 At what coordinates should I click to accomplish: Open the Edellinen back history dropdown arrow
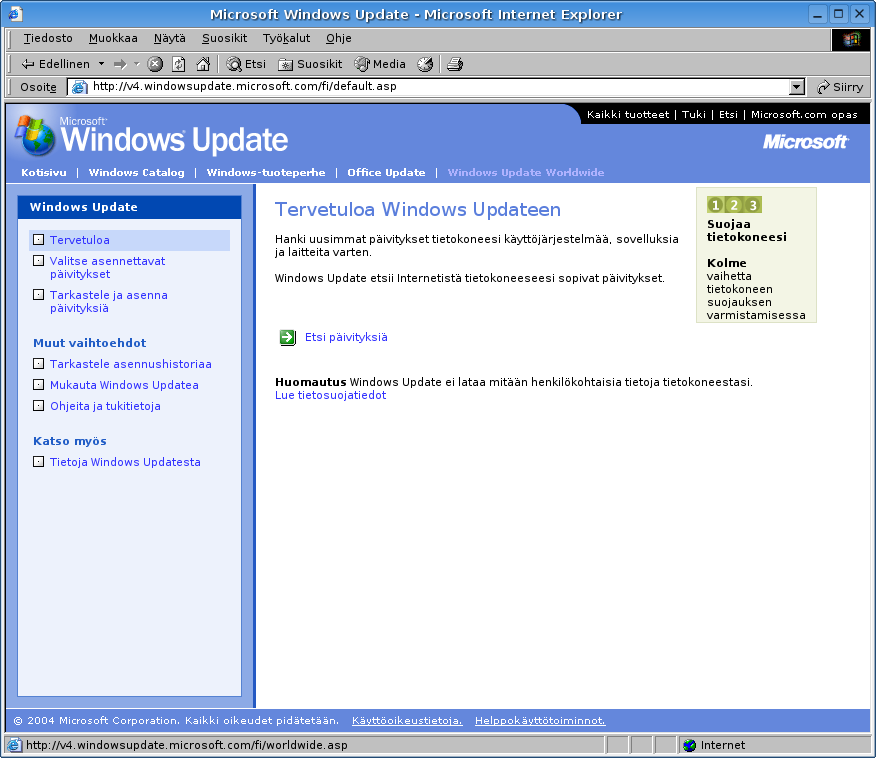101,64
